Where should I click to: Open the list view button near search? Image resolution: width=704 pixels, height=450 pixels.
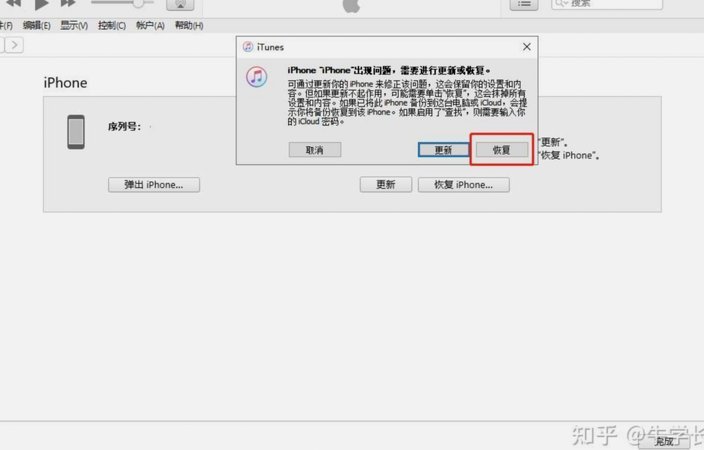[x=524, y=4]
